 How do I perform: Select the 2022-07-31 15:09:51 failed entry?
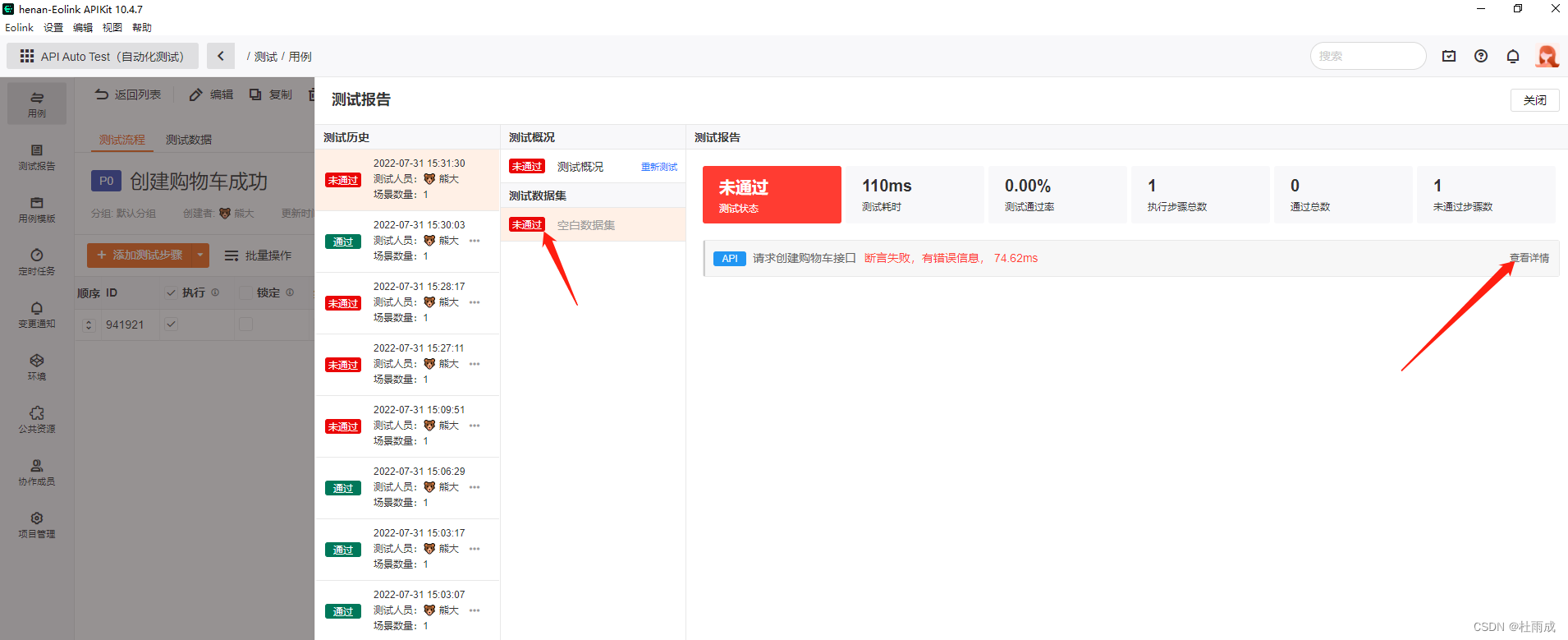[x=407, y=426]
